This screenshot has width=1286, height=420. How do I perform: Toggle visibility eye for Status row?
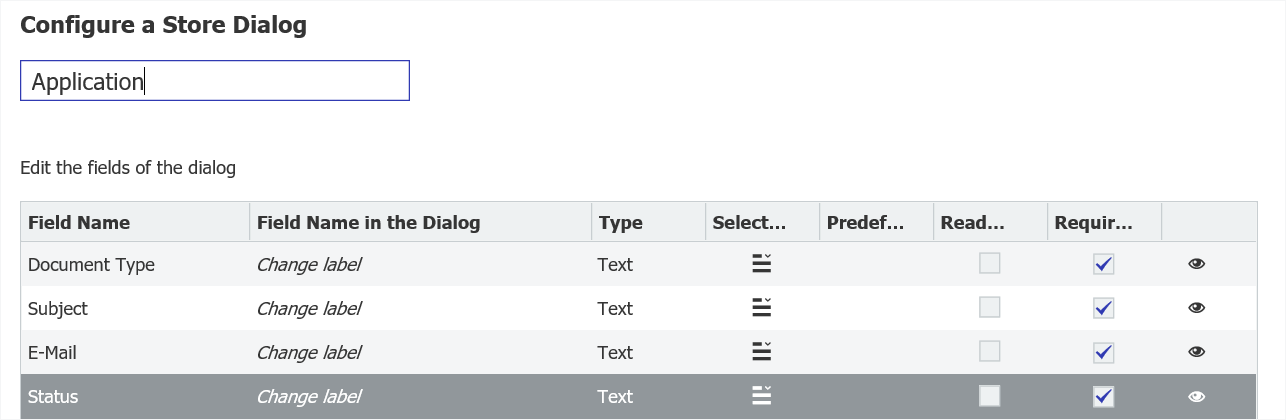pyautogui.click(x=1196, y=396)
